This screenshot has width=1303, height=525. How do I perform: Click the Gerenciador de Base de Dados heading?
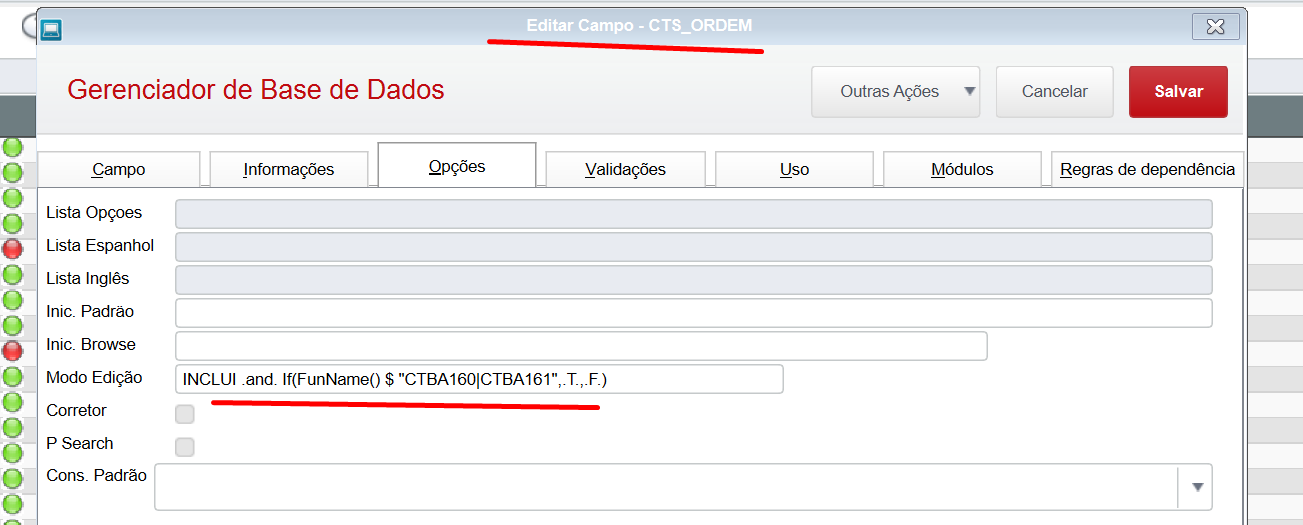(x=255, y=90)
